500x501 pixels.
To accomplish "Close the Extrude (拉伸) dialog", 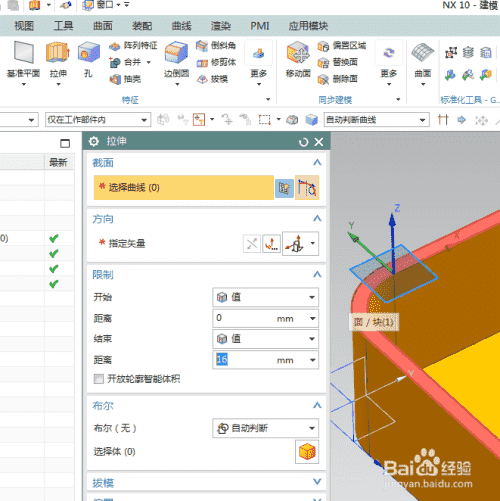I will (319, 142).
